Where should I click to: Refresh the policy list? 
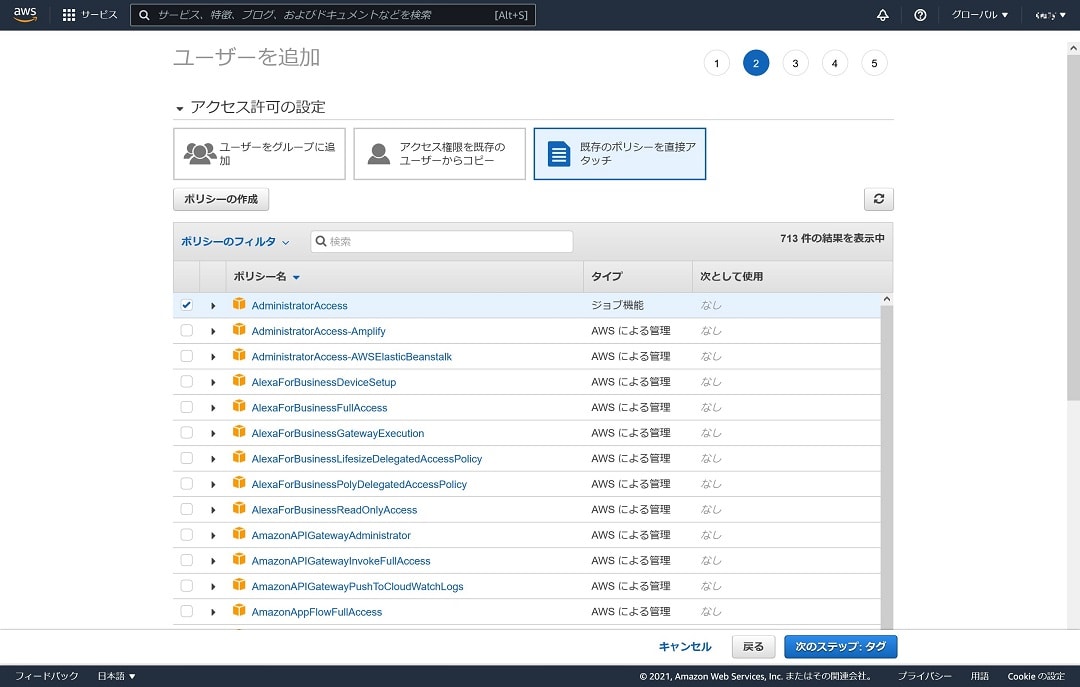click(x=879, y=198)
